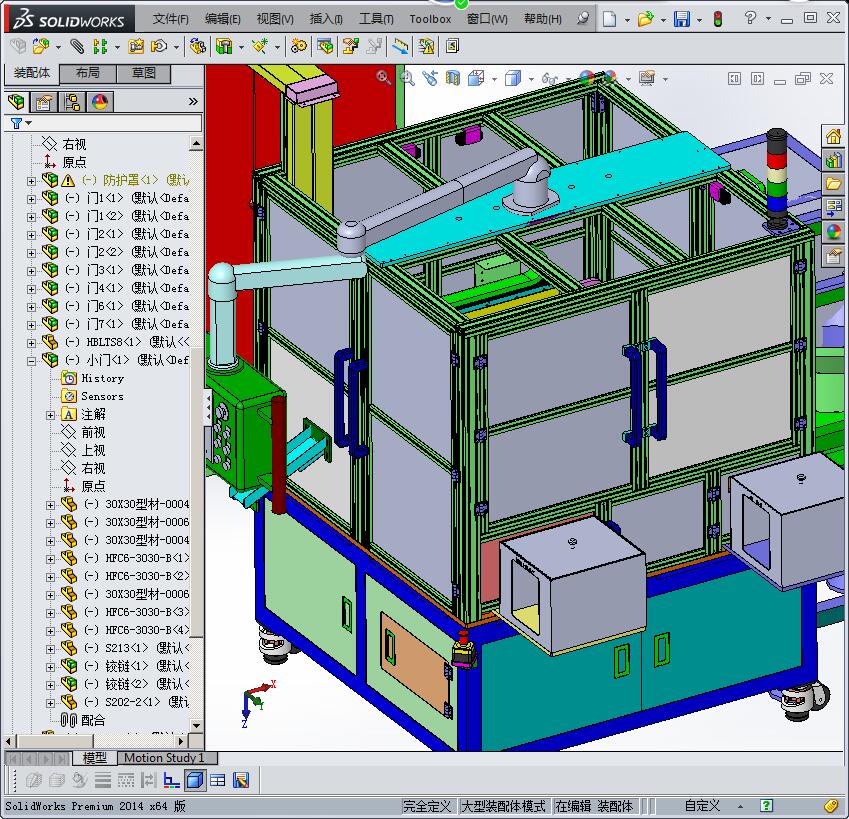Toggle the sketch axis triad bottom toolbar icon
Image resolution: width=849 pixels, height=819 pixels.
pyautogui.click(x=172, y=780)
